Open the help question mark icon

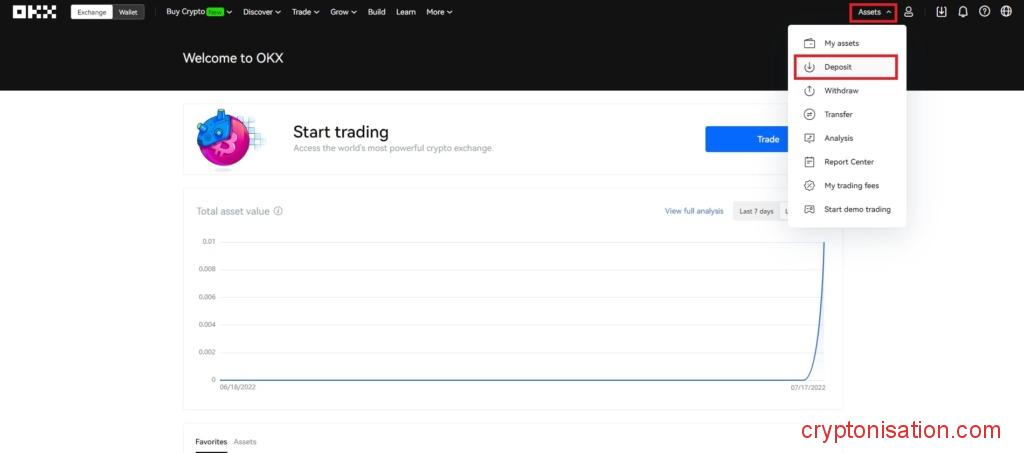coord(984,12)
